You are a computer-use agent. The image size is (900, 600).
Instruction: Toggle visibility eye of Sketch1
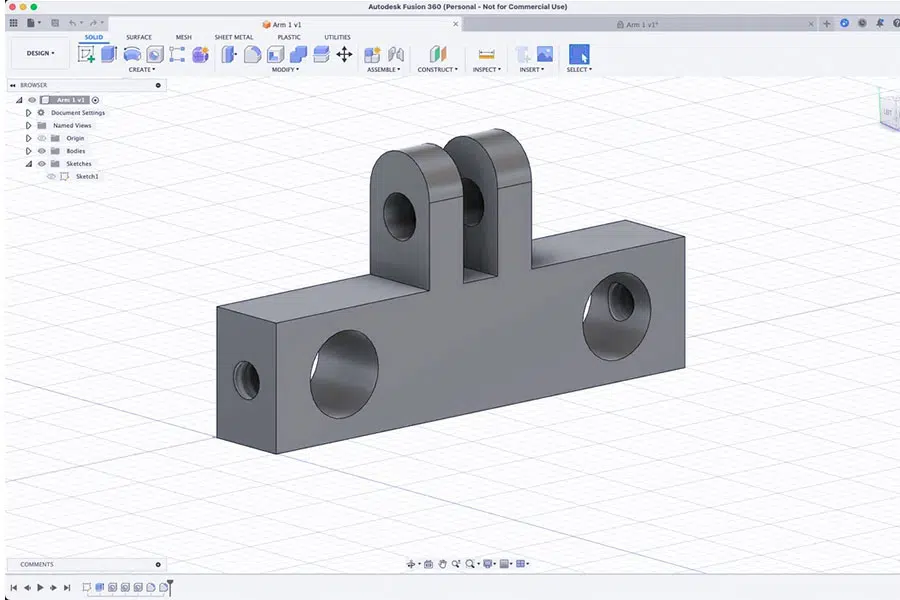(51, 176)
